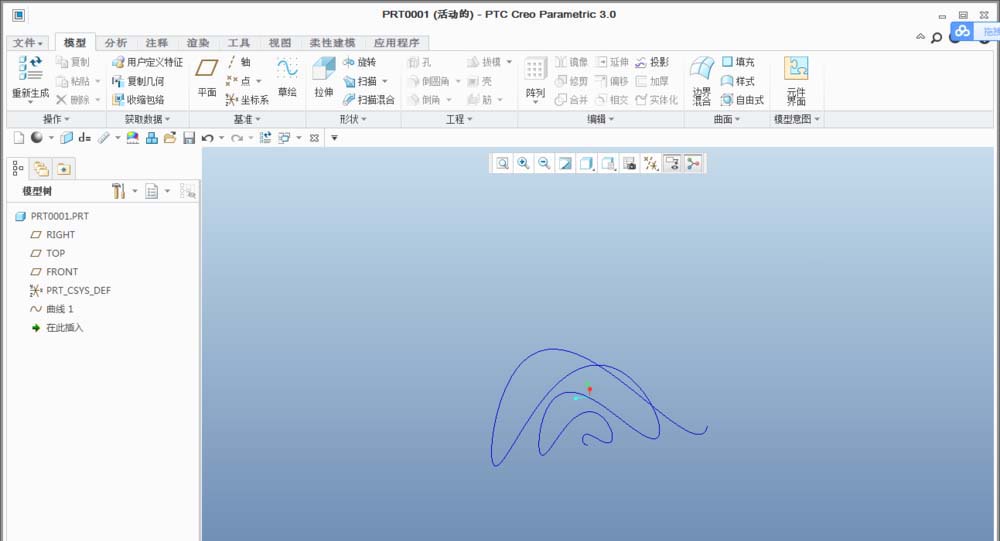
Task: Expand the 编辑 group dropdown
Action: pyautogui.click(x=600, y=119)
